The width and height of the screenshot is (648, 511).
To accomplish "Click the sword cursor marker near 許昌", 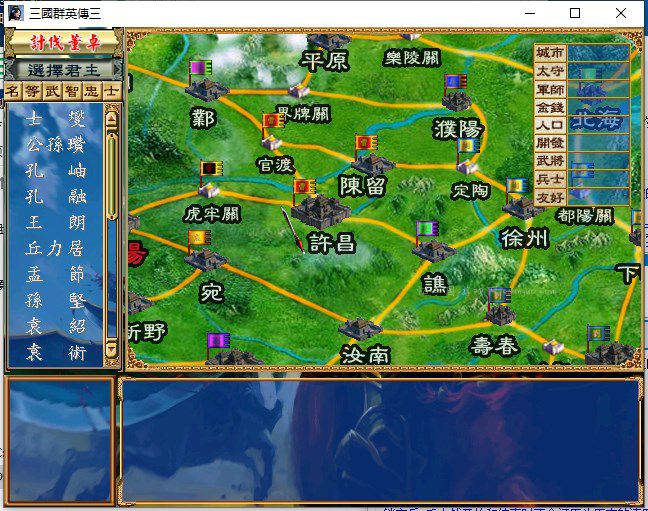I will [293, 230].
